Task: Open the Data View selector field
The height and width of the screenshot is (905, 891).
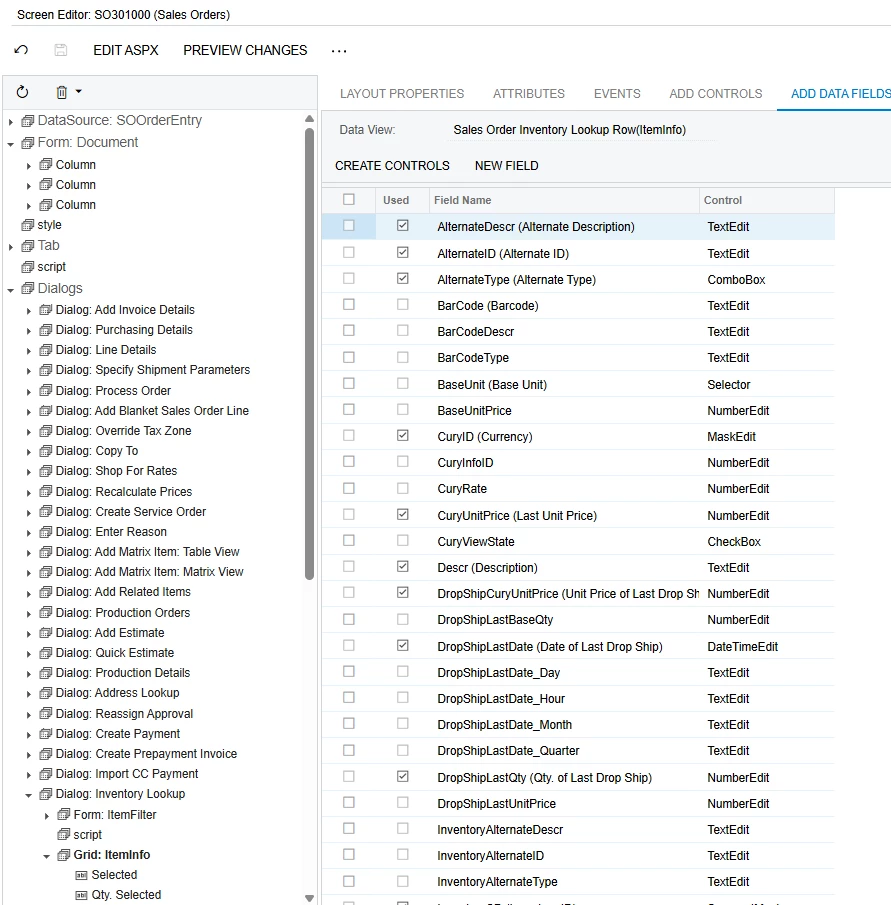Action: [582, 130]
